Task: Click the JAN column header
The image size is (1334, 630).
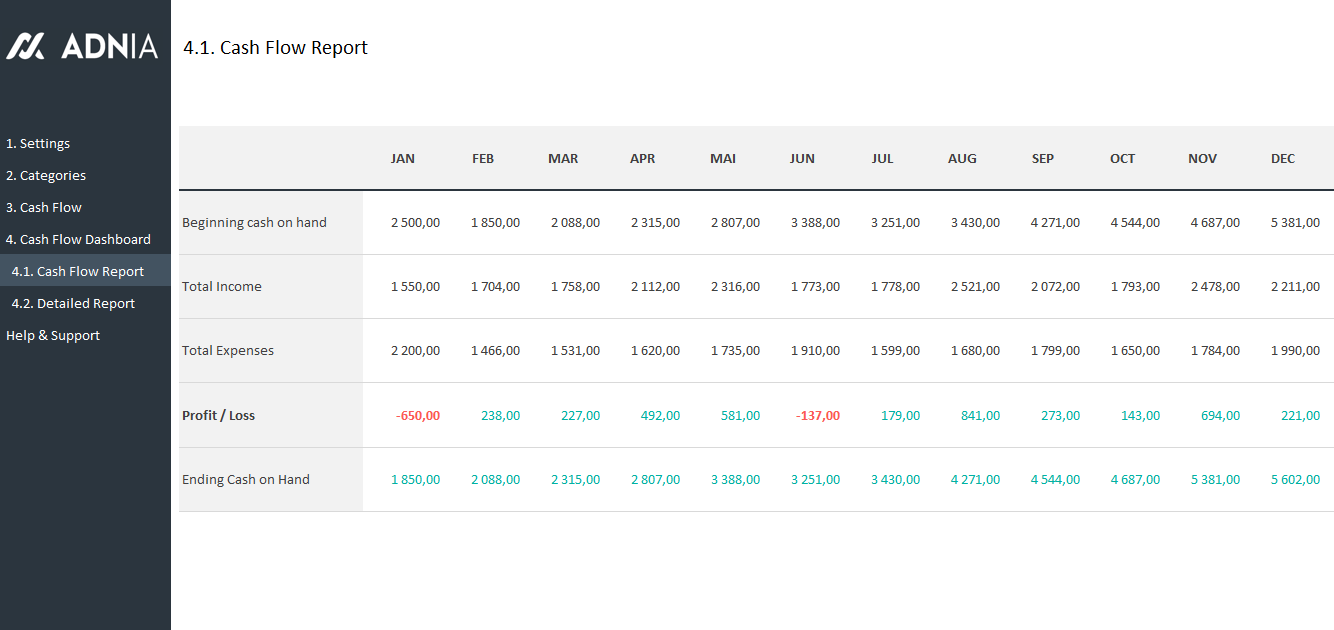Action: 402,158
